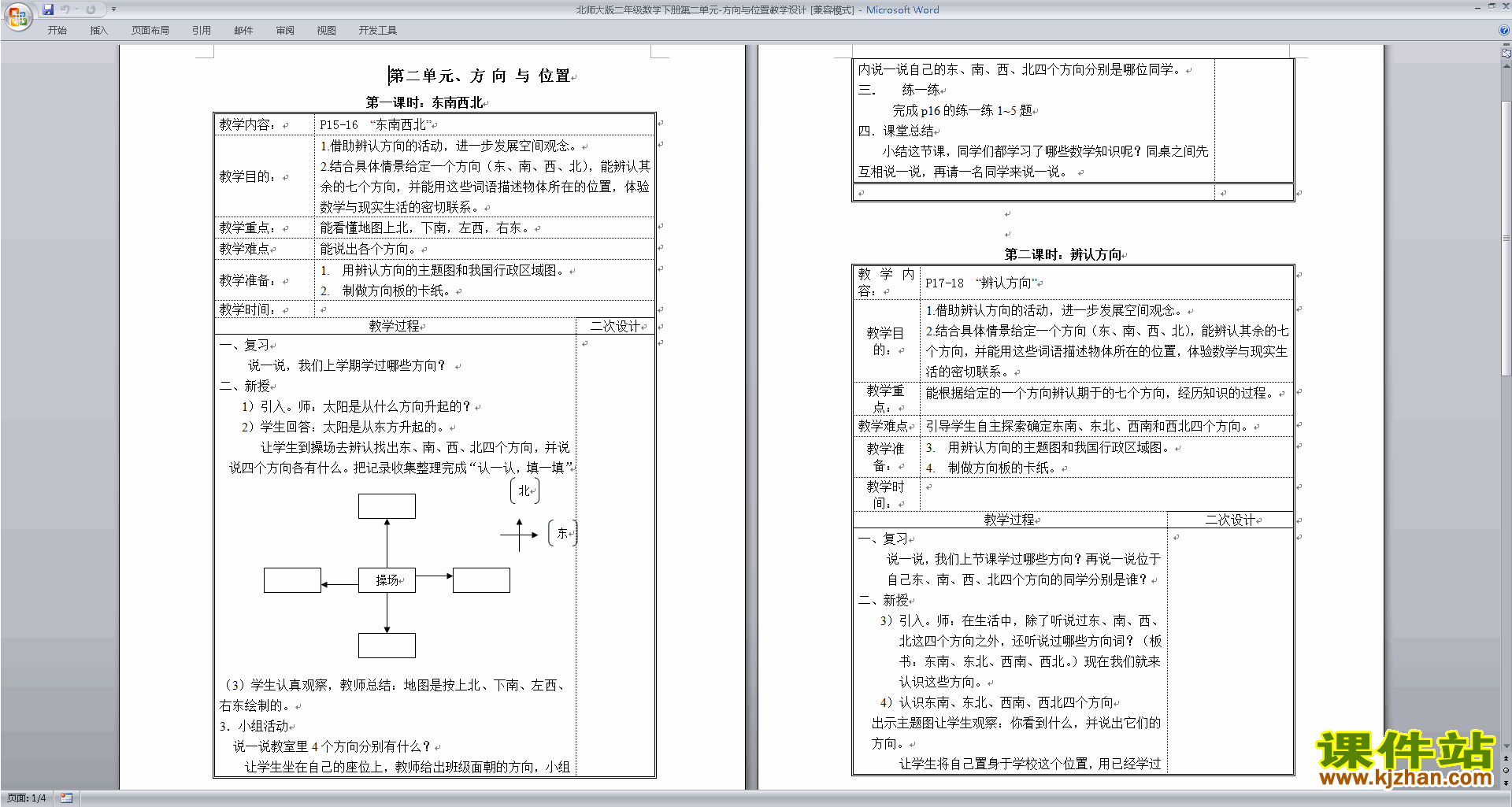
Task: Click the compass cross arrows in diagram
Action: tap(519, 535)
